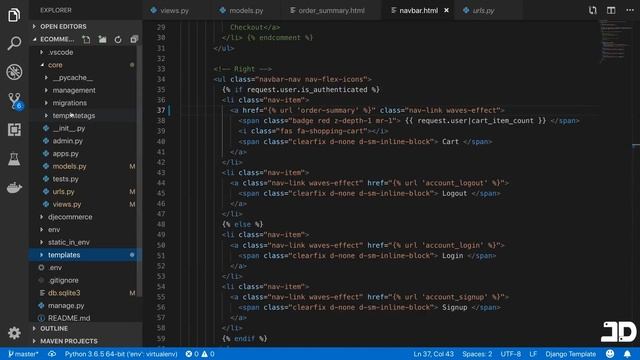Open models.py in the file tree
640x360 pixels.
(69, 166)
